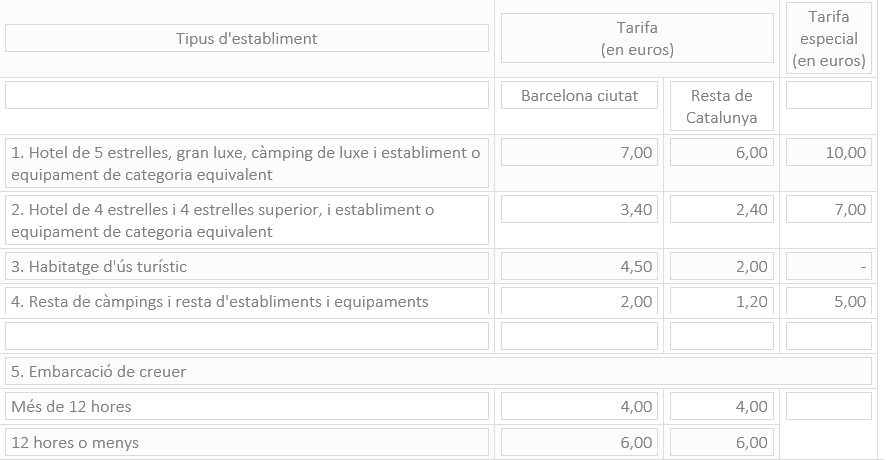The width and height of the screenshot is (886, 460).
Task: Click the 4-star hotel row label
Action: tap(247, 220)
